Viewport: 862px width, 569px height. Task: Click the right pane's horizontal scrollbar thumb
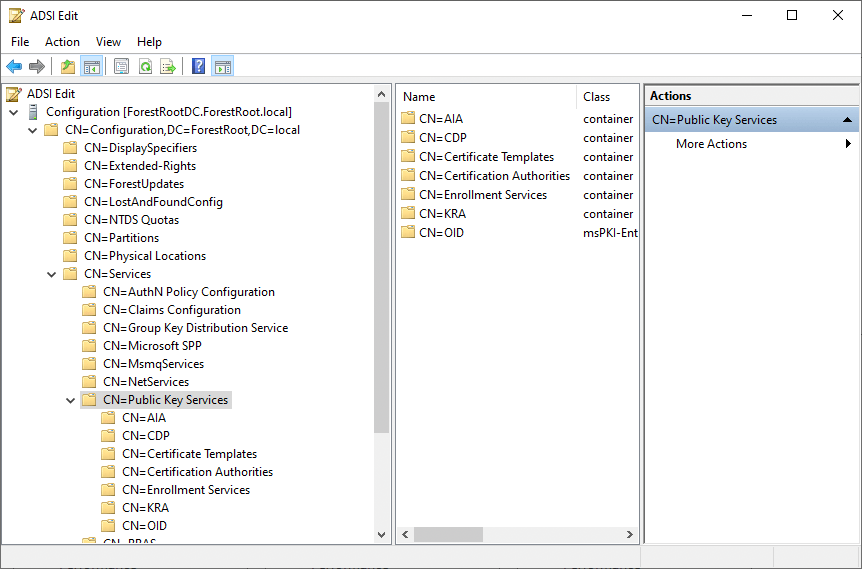point(462,535)
